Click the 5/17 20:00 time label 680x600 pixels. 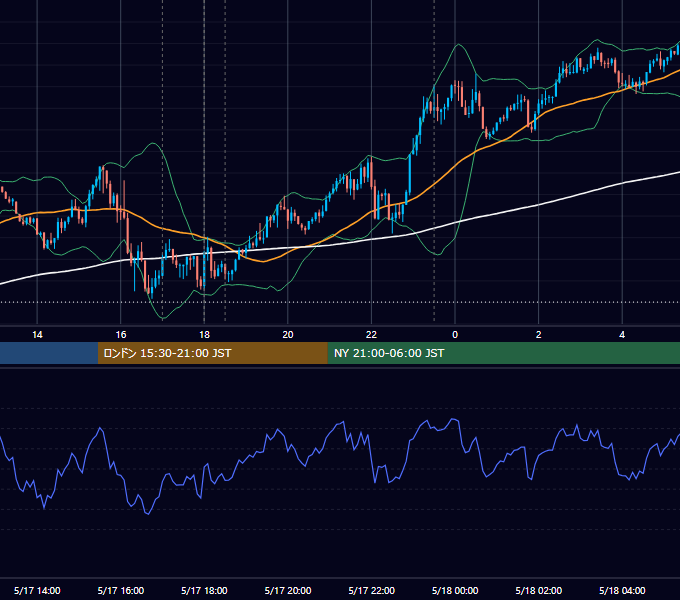288,590
